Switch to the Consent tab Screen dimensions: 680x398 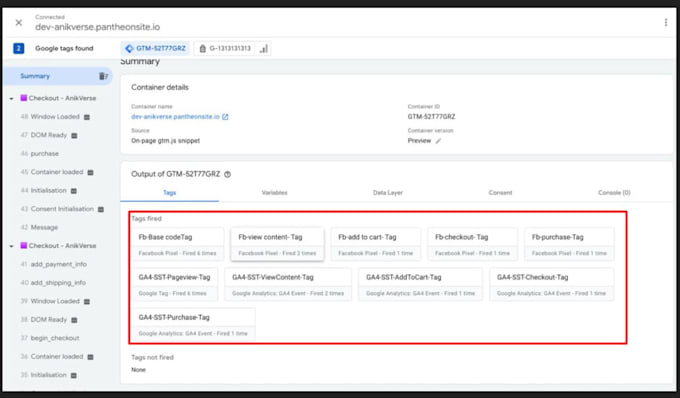coord(500,193)
